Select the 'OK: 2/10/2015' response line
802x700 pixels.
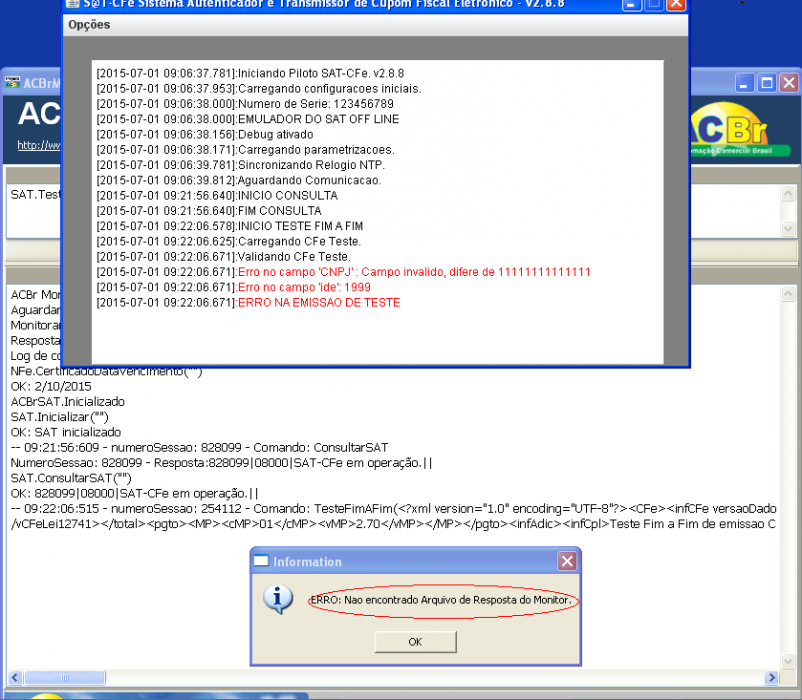(x=51, y=386)
